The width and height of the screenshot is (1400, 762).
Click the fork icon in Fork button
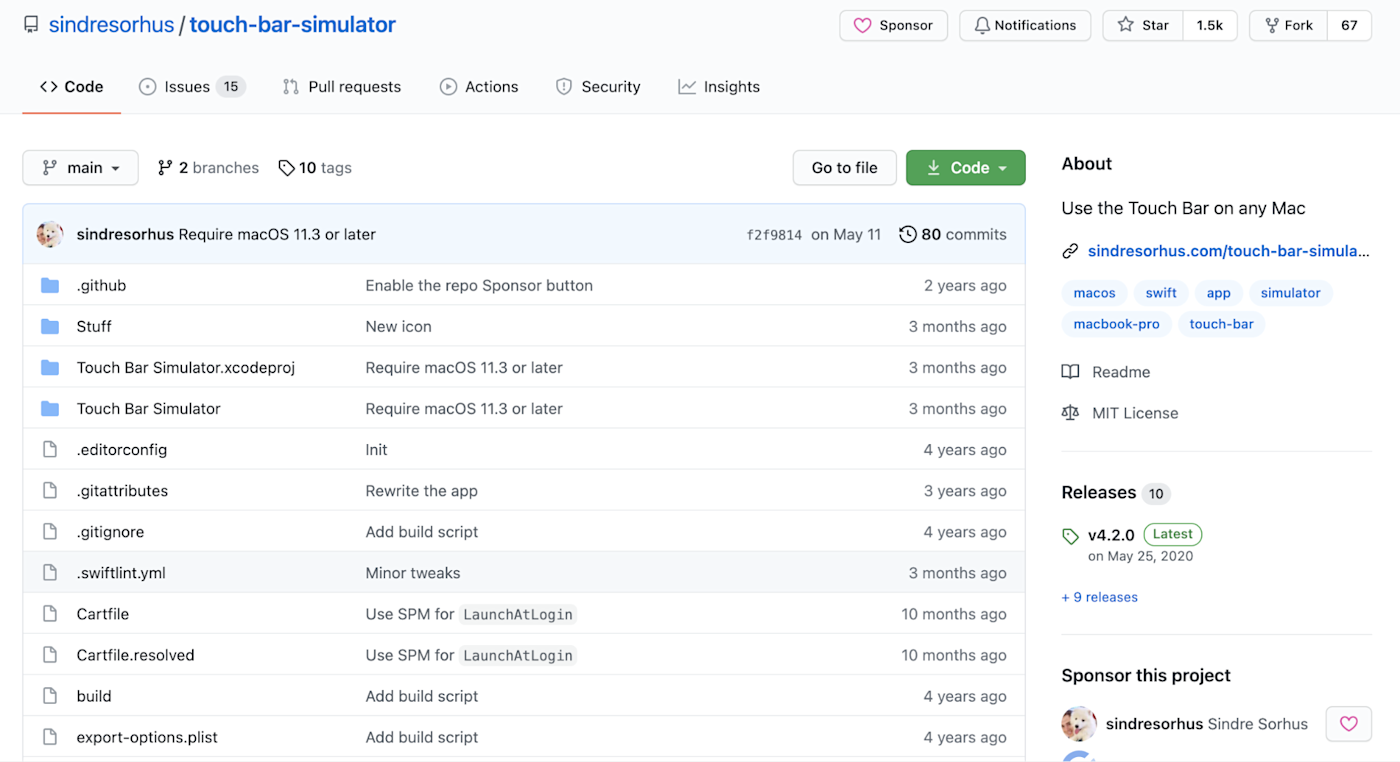1271,25
